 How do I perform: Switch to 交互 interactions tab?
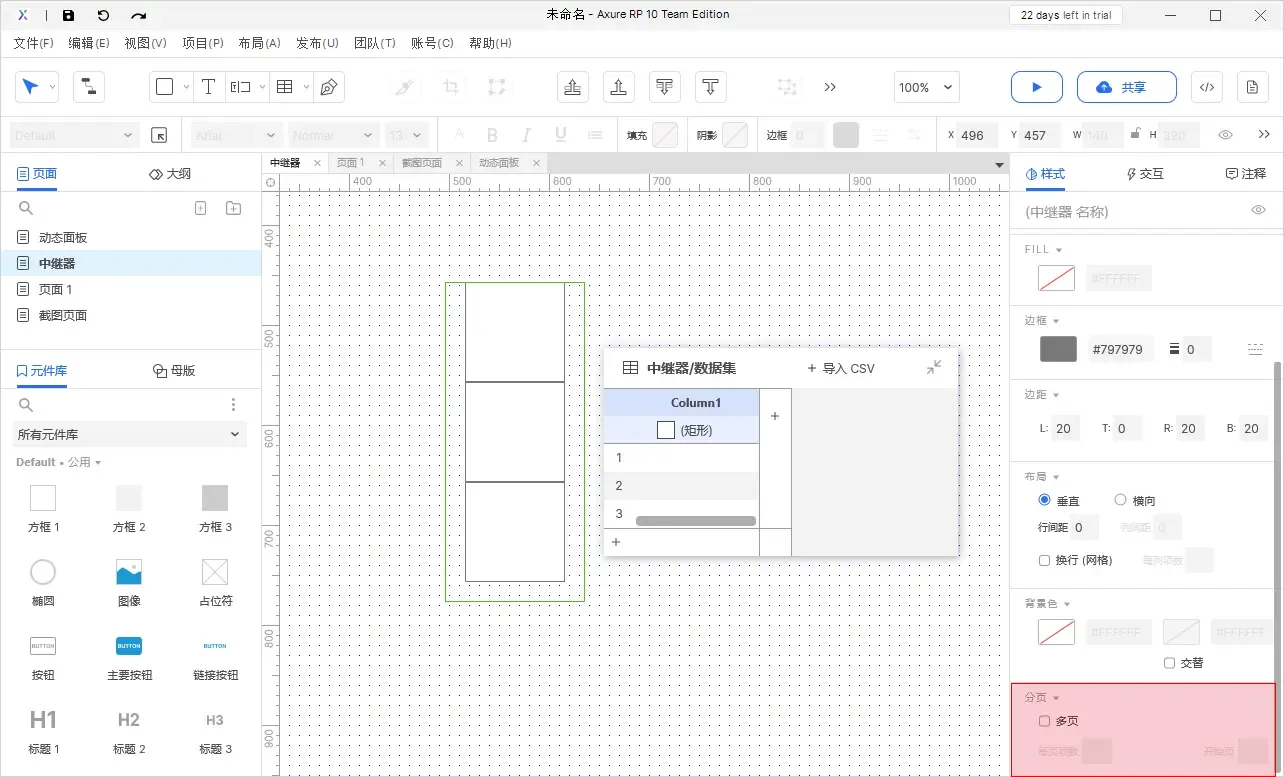[x=1145, y=174]
